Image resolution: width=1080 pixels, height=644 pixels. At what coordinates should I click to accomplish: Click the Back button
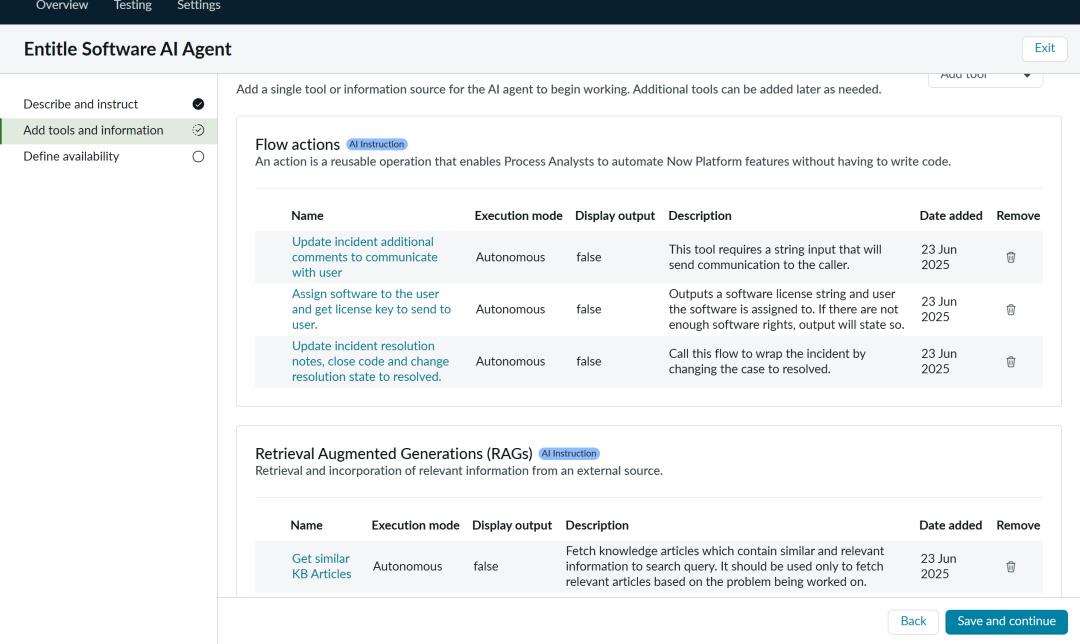[913, 621]
